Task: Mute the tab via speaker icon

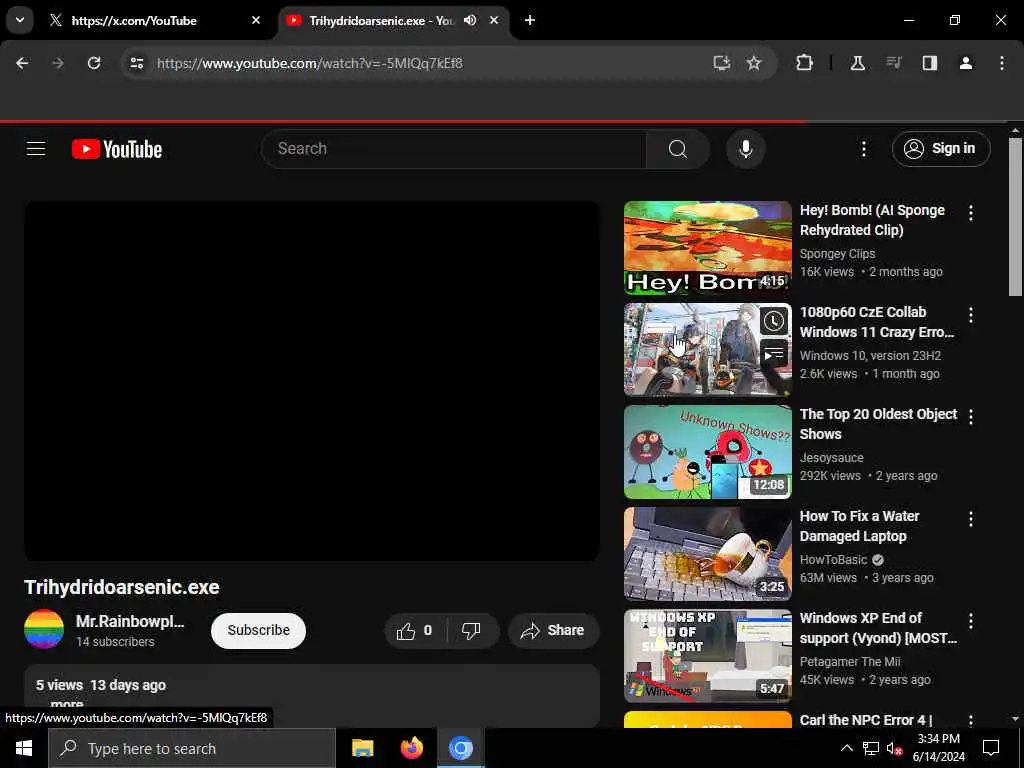Action: click(x=470, y=20)
